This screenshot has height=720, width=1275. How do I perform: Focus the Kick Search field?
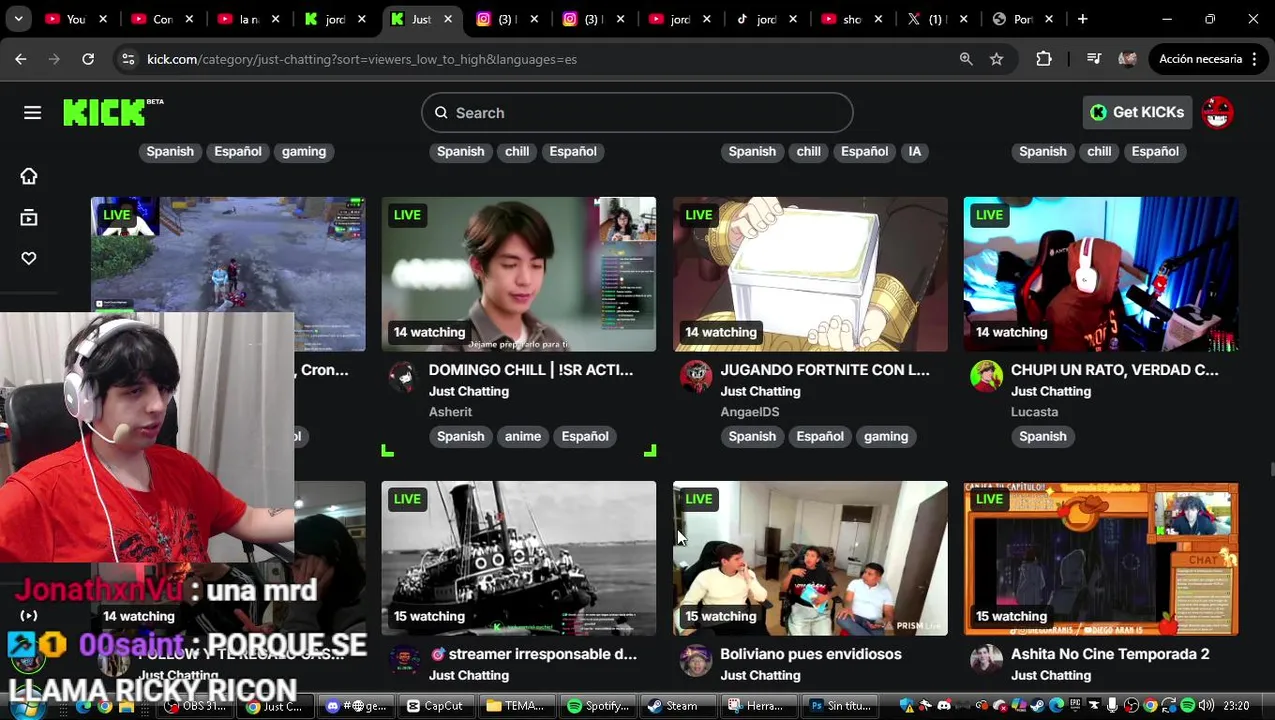pyautogui.click(x=637, y=113)
